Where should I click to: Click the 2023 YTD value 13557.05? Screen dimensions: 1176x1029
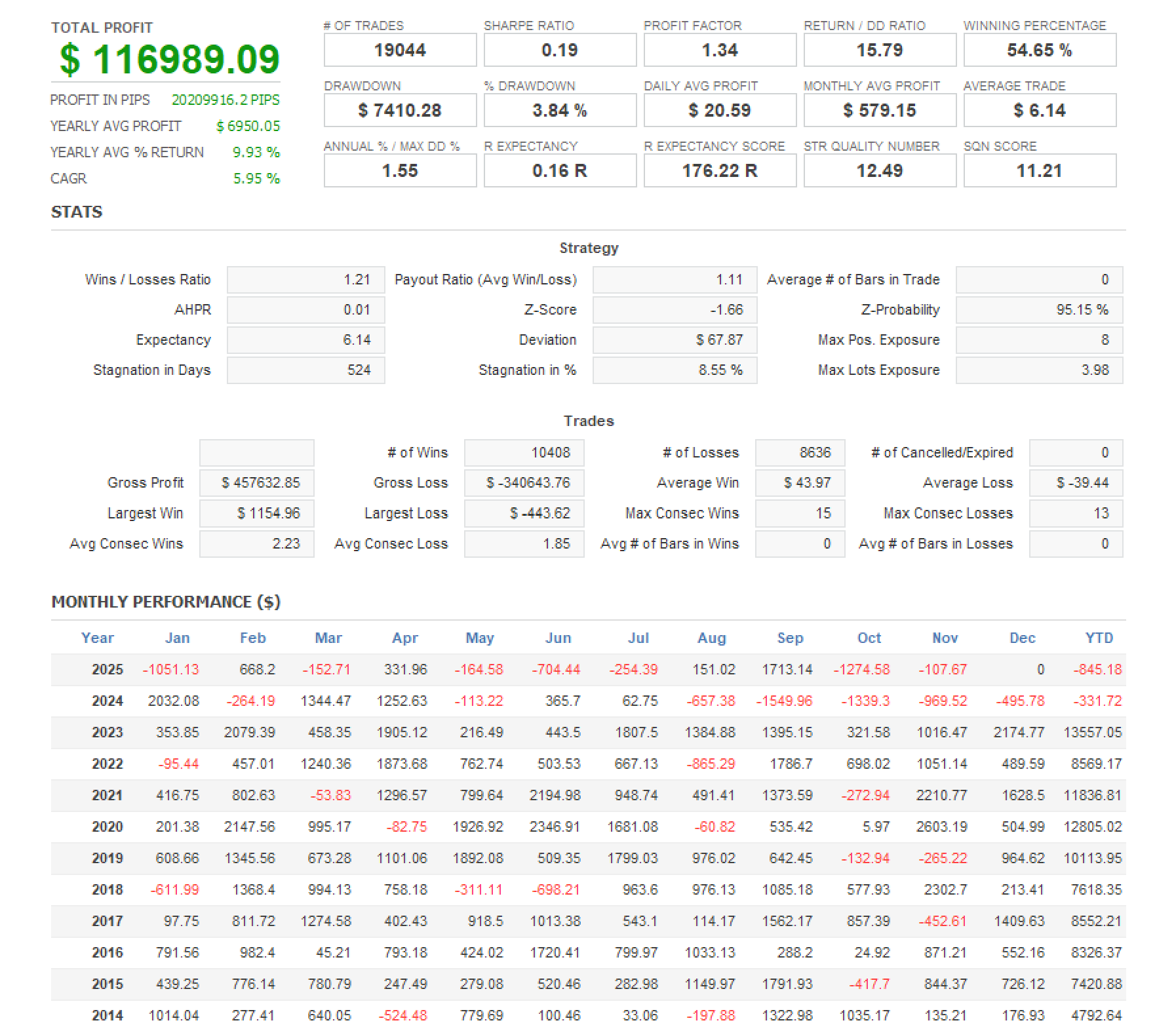point(1093,733)
